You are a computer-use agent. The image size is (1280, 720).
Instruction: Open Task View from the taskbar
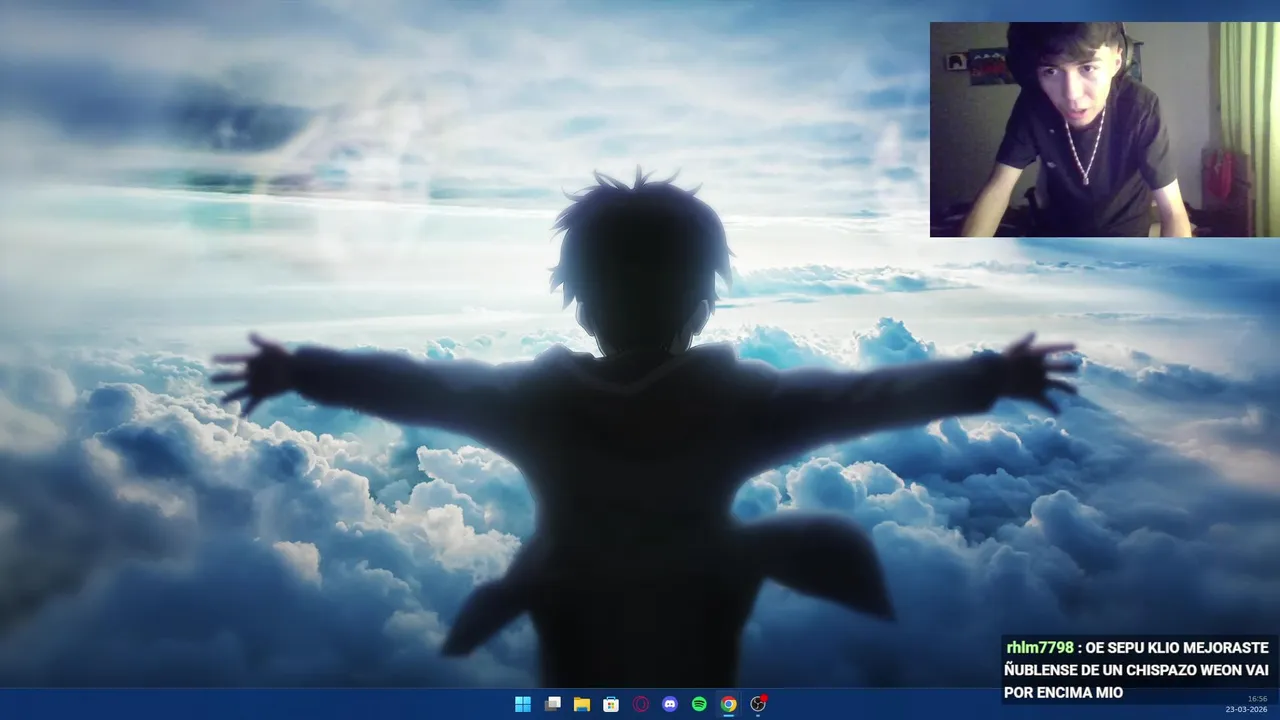coord(552,704)
